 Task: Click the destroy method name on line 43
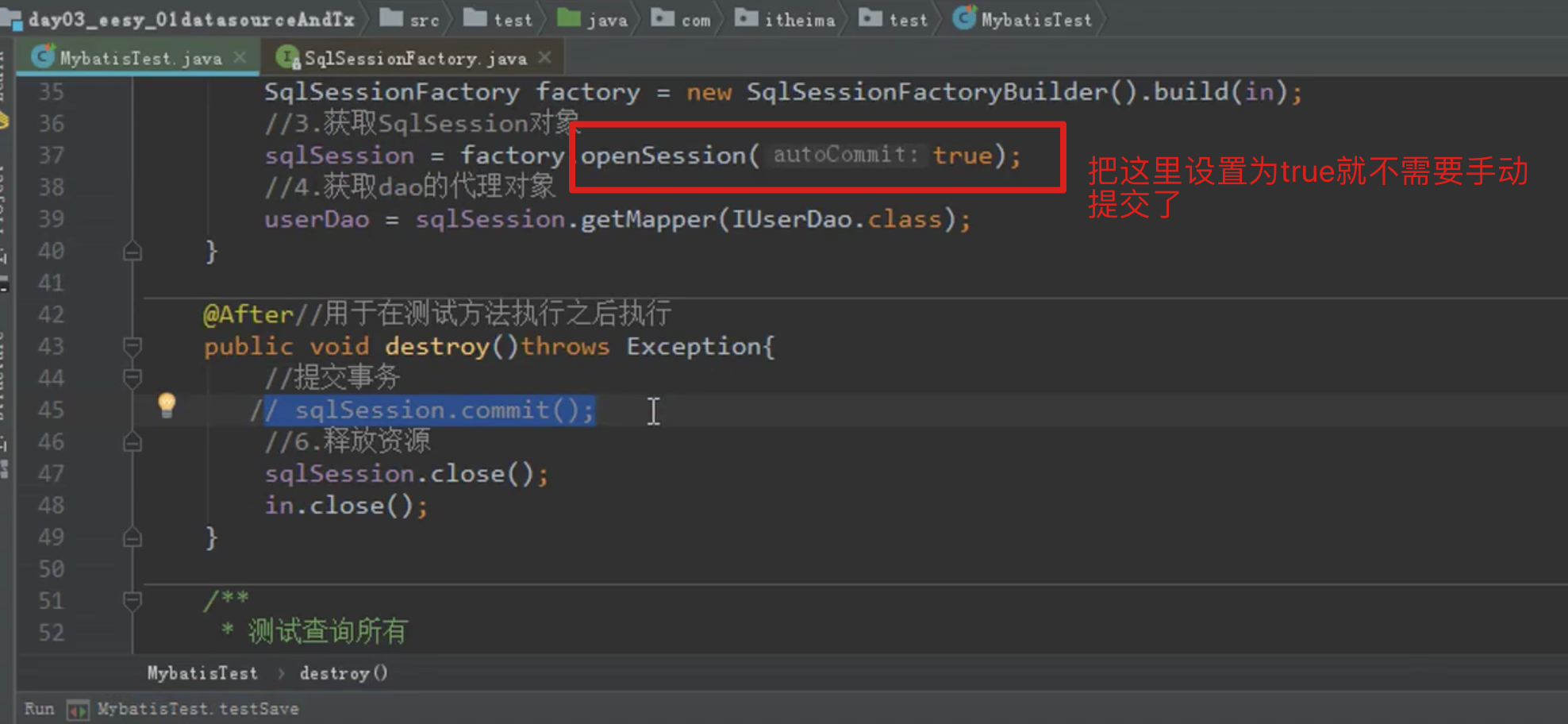(x=437, y=346)
